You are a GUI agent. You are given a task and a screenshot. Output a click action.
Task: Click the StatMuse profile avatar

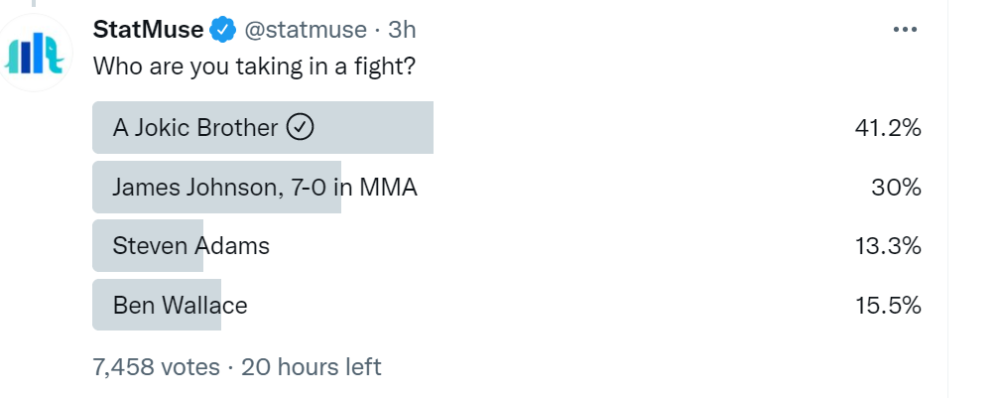click(x=34, y=52)
